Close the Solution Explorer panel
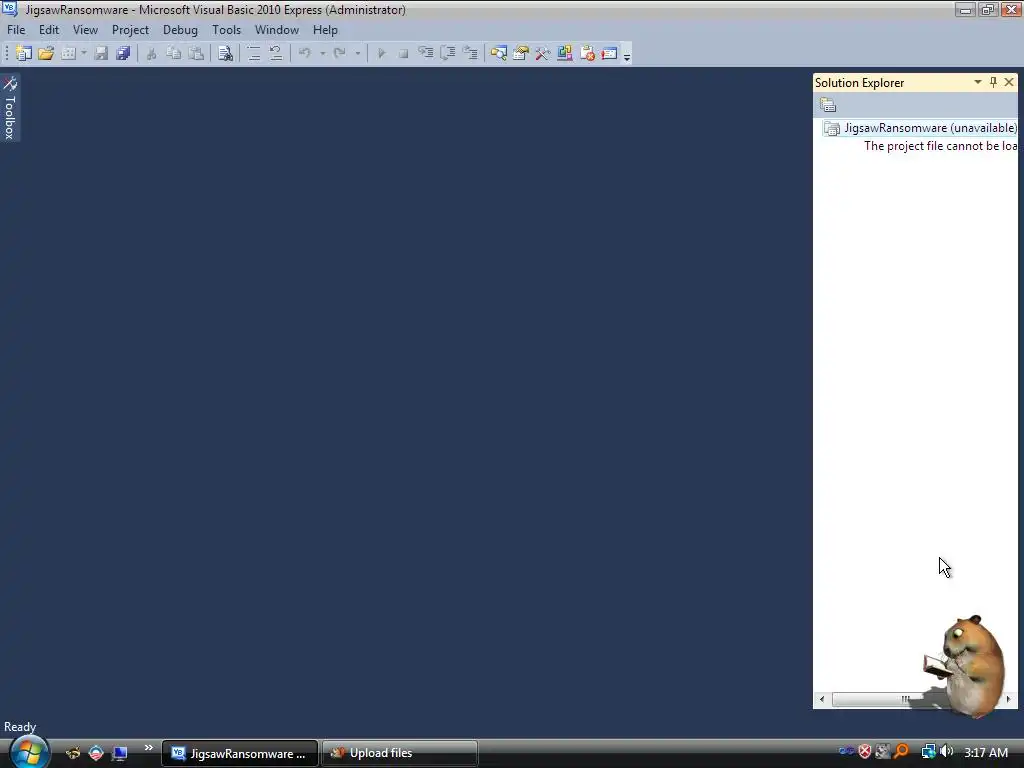The width and height of the screenshot is (1024, 768). [x=1009, y=82]
